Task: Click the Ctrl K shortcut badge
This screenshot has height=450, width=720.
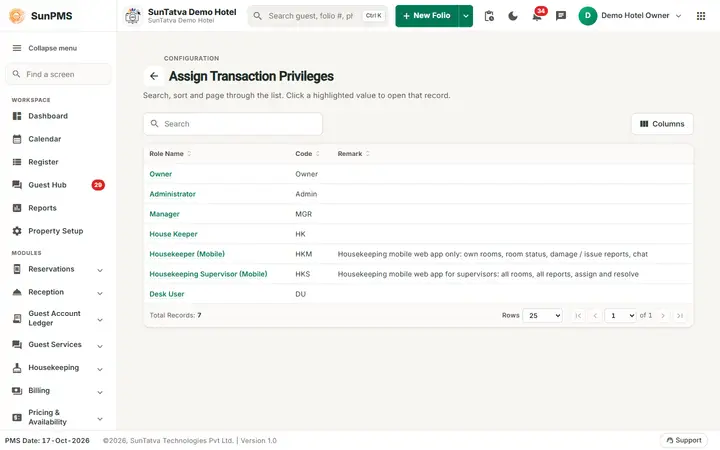Action: (x=373, y=16)
